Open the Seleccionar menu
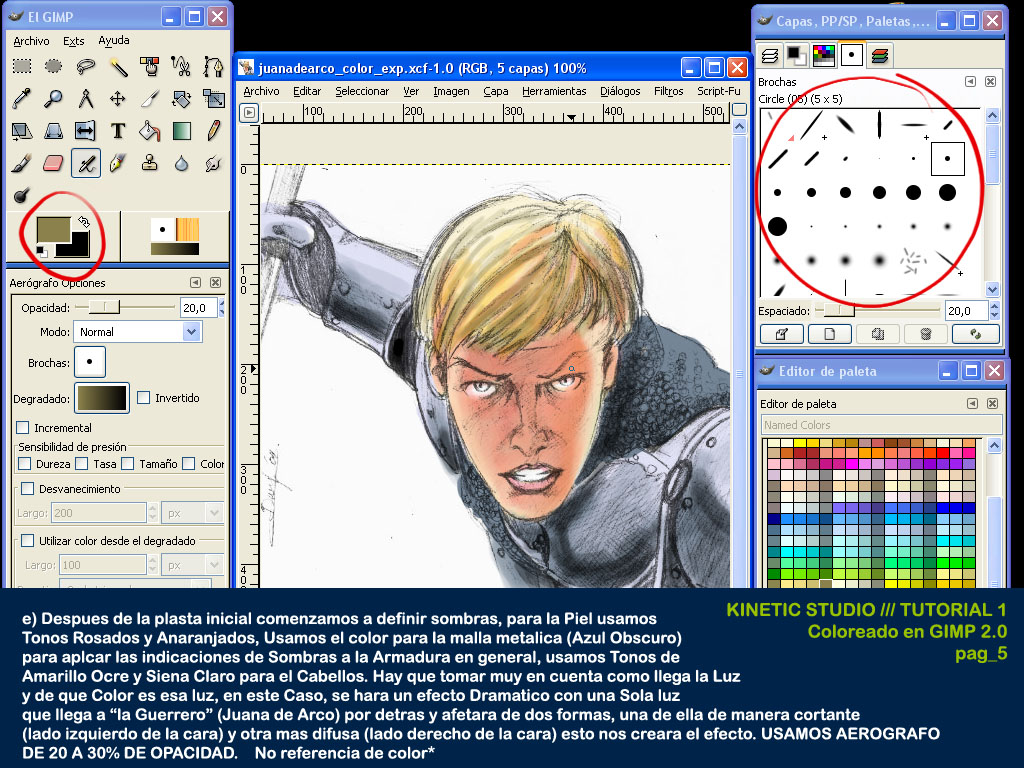1024x768 pixels. tap(362, 91)
